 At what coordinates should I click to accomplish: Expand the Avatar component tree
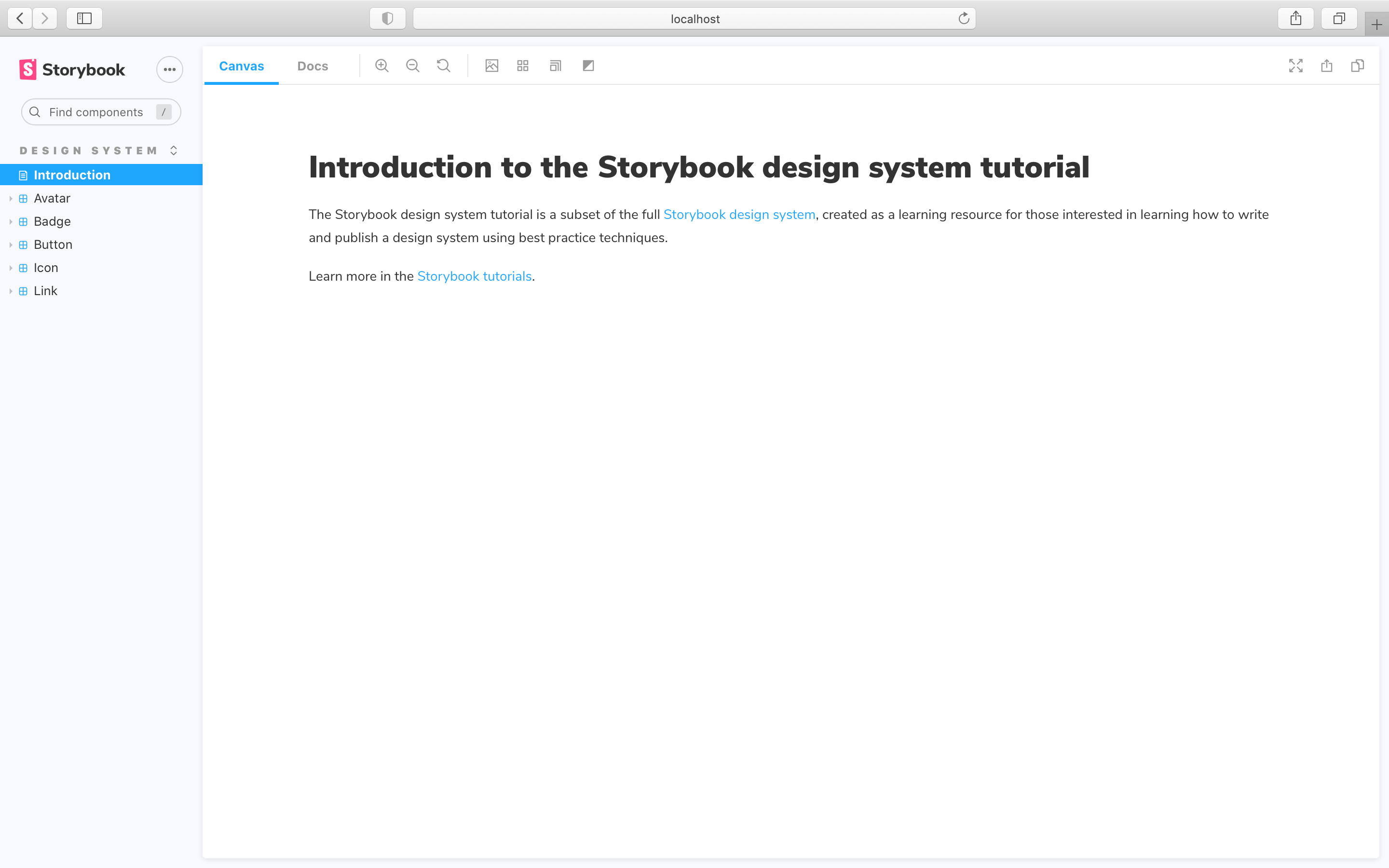click(8, 198)
